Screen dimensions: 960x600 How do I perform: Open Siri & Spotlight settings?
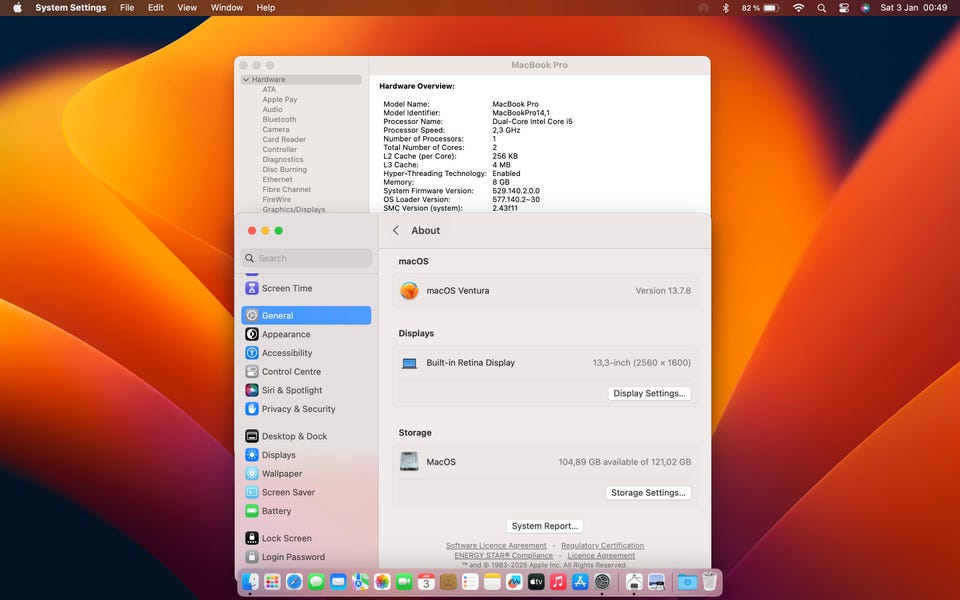point(292,390)
